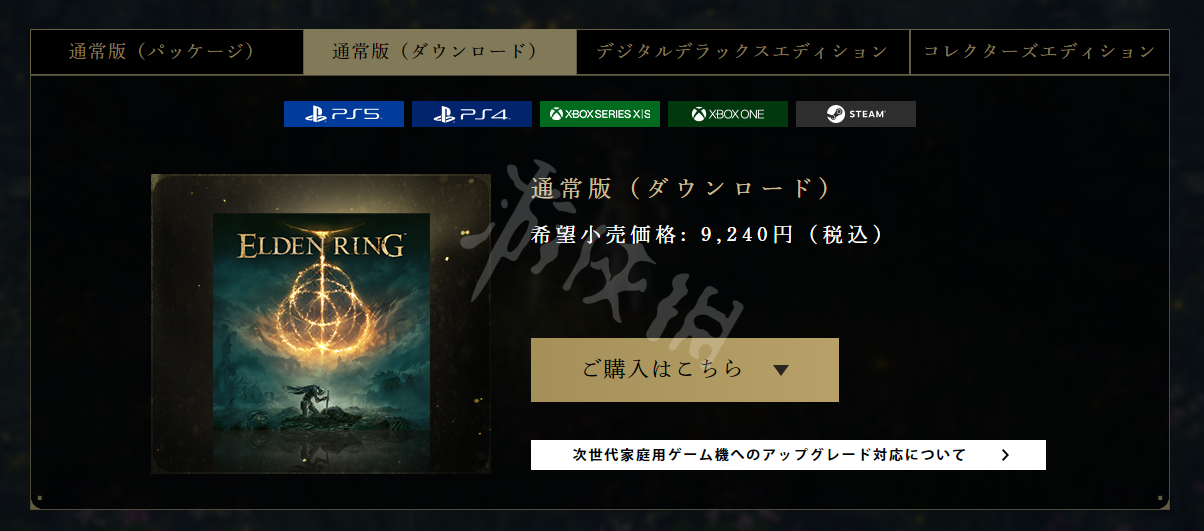
Task: Switch to 通常版（ダウンロード）tab
Action: click(x=440, y=52)
